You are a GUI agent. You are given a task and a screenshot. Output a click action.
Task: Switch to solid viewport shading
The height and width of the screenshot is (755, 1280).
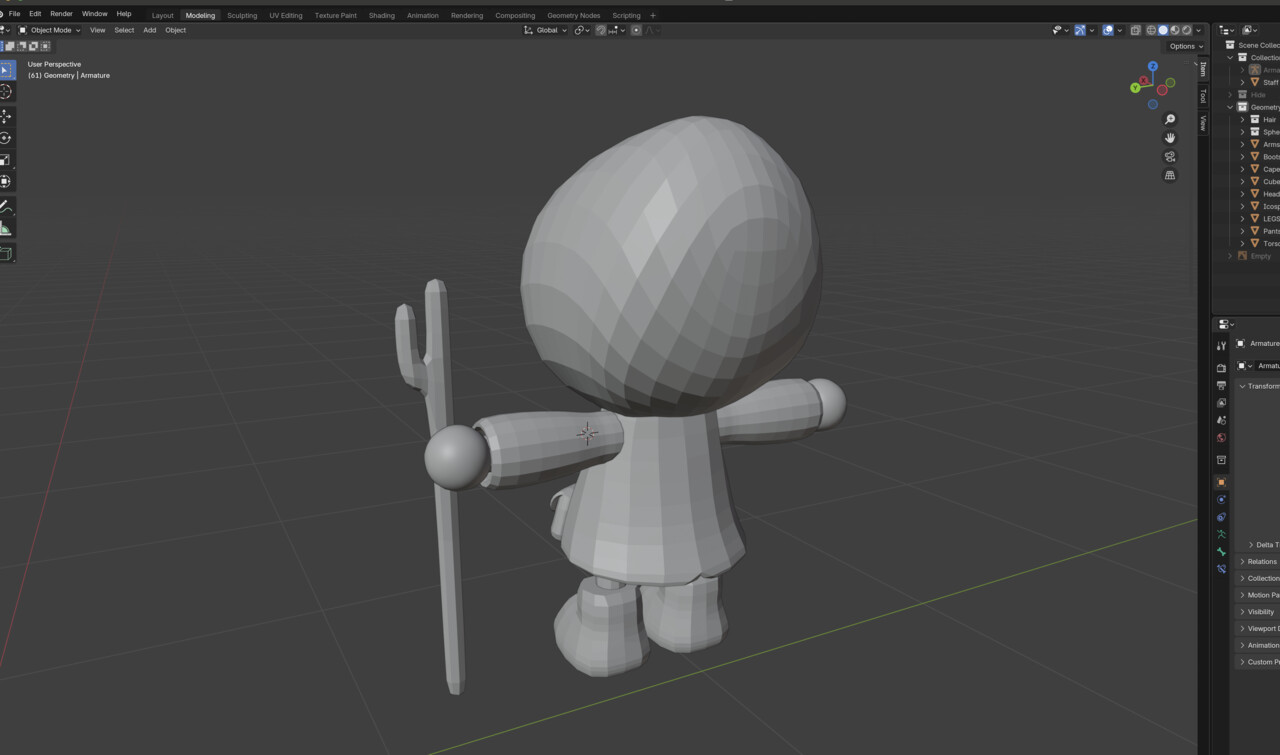(x=1163, y=30)
